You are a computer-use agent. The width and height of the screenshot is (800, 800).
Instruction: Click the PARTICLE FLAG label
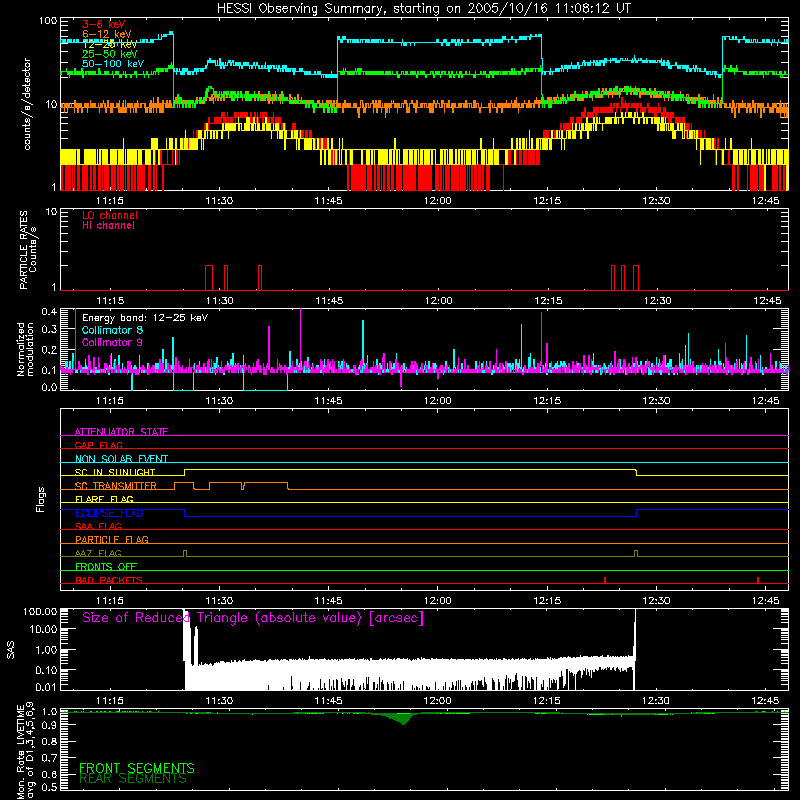point(112,539)
